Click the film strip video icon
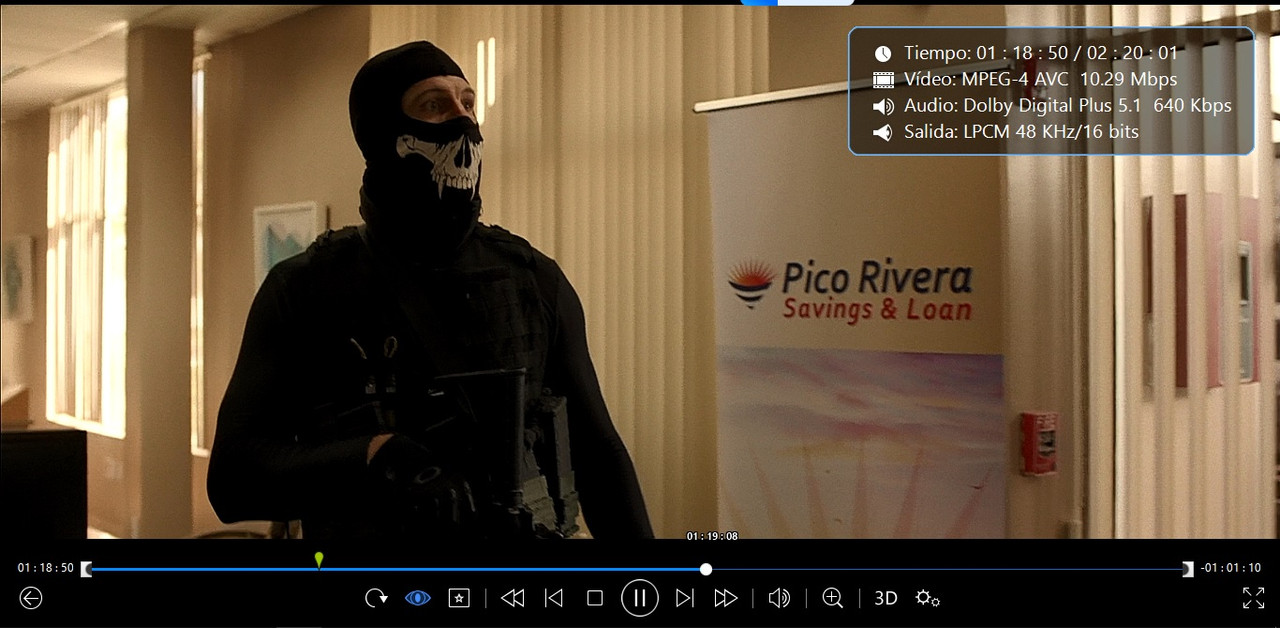 point(882,79)
